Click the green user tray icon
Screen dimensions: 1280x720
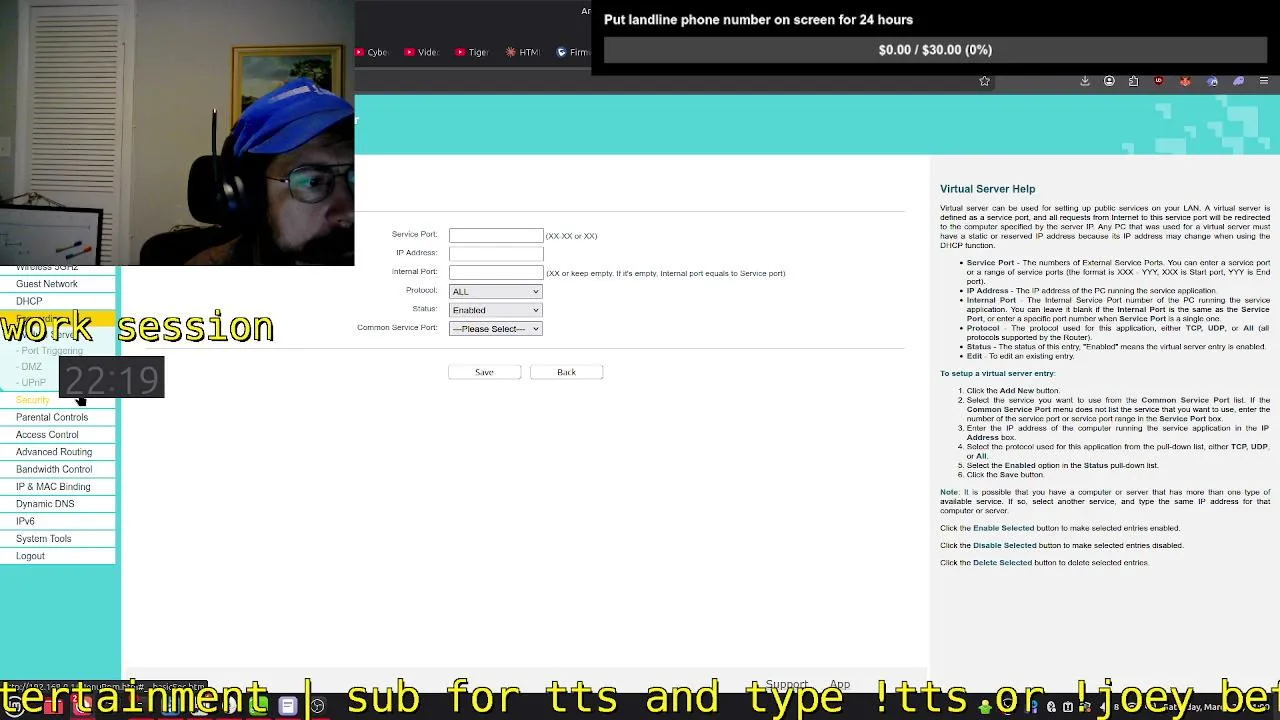[984, 707]
